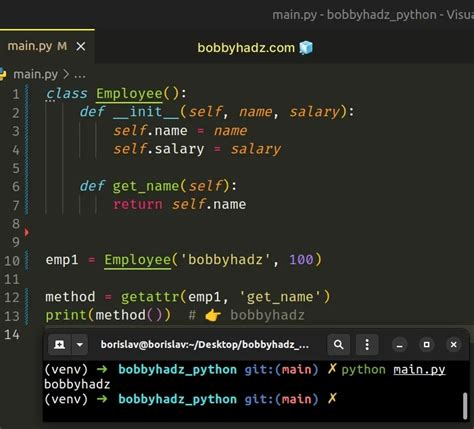Viewport: 474px width, 429px height.
Task: Open the terminal three-dot menu
Action: pos(367,344)
